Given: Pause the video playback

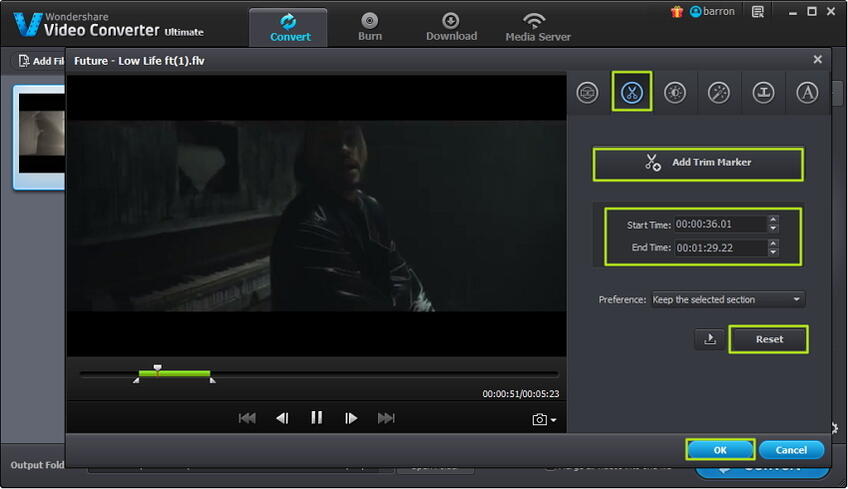Looking at the screenshot, I should (316, 418).
